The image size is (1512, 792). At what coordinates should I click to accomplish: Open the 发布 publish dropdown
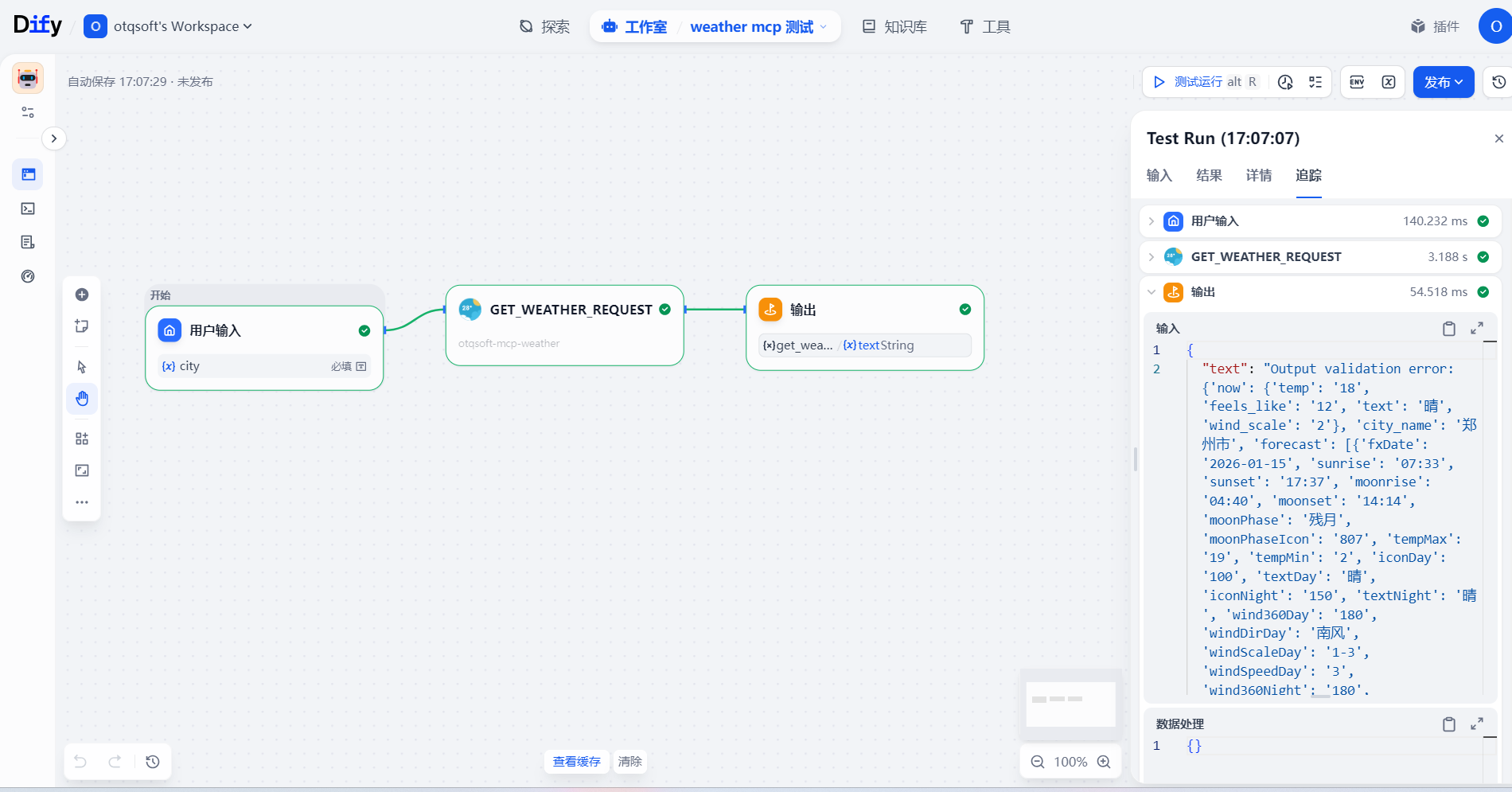1444,82
